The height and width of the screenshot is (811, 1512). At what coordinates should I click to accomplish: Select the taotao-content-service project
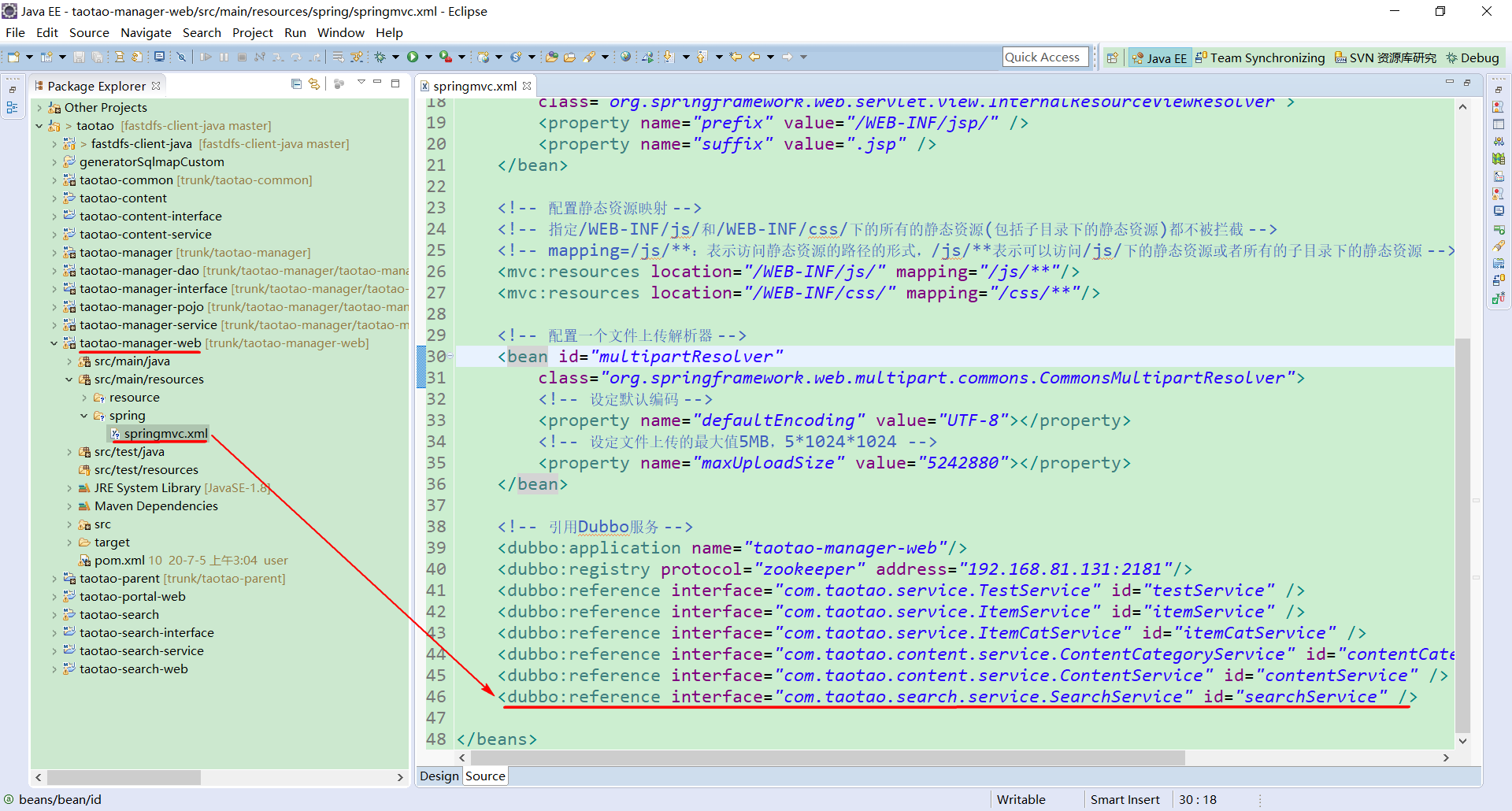(145, 235)
